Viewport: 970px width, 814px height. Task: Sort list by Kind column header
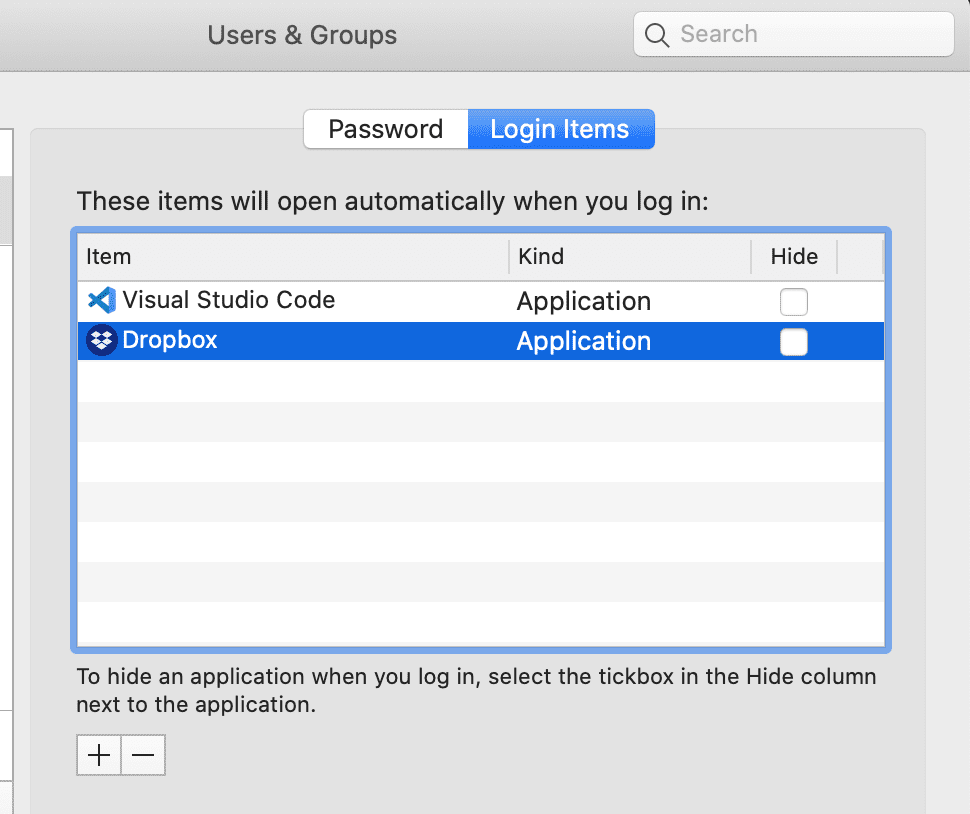[x=628, y=257]
